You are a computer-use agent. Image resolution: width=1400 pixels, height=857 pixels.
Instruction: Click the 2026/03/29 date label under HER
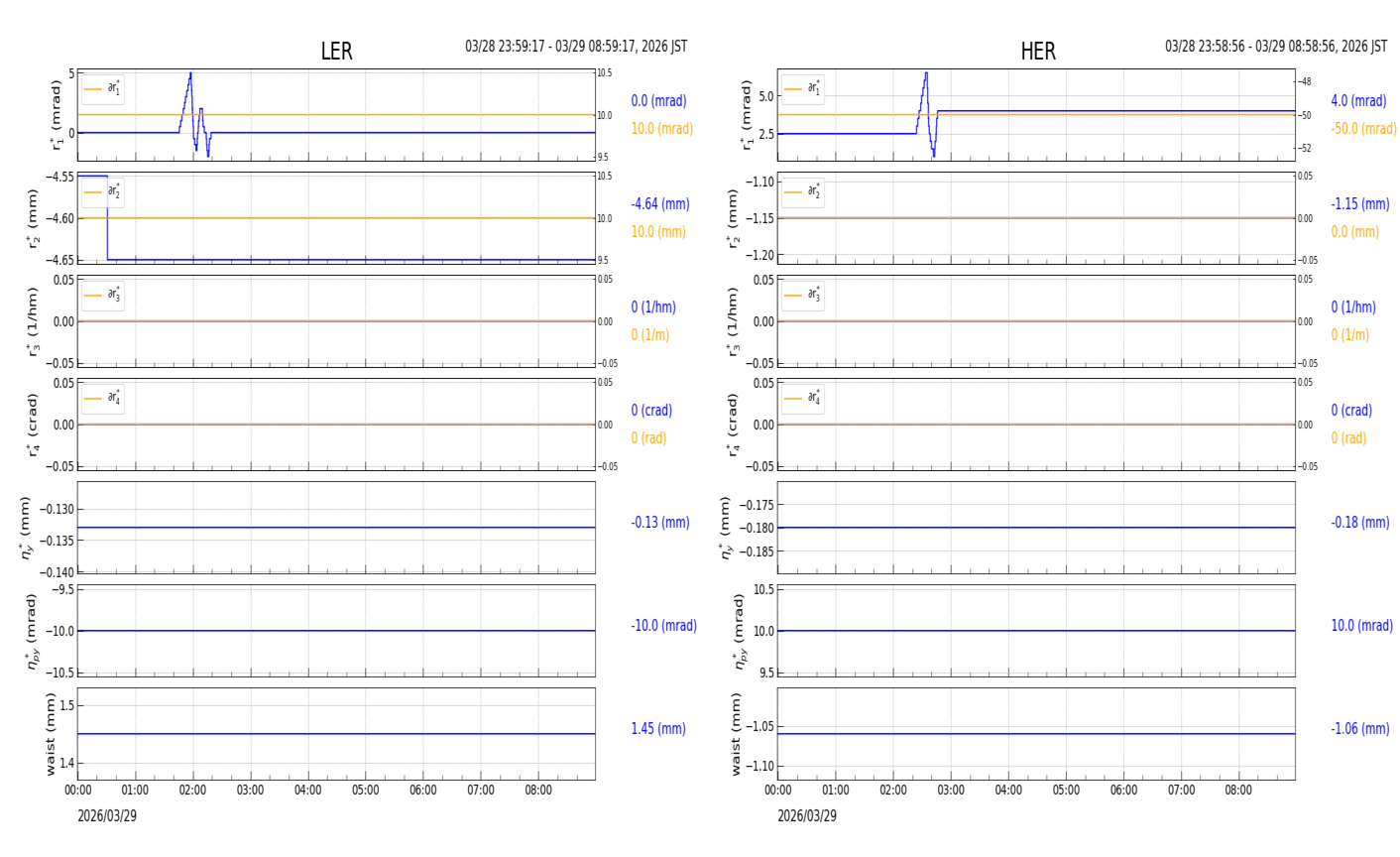[x=806, y=816]
